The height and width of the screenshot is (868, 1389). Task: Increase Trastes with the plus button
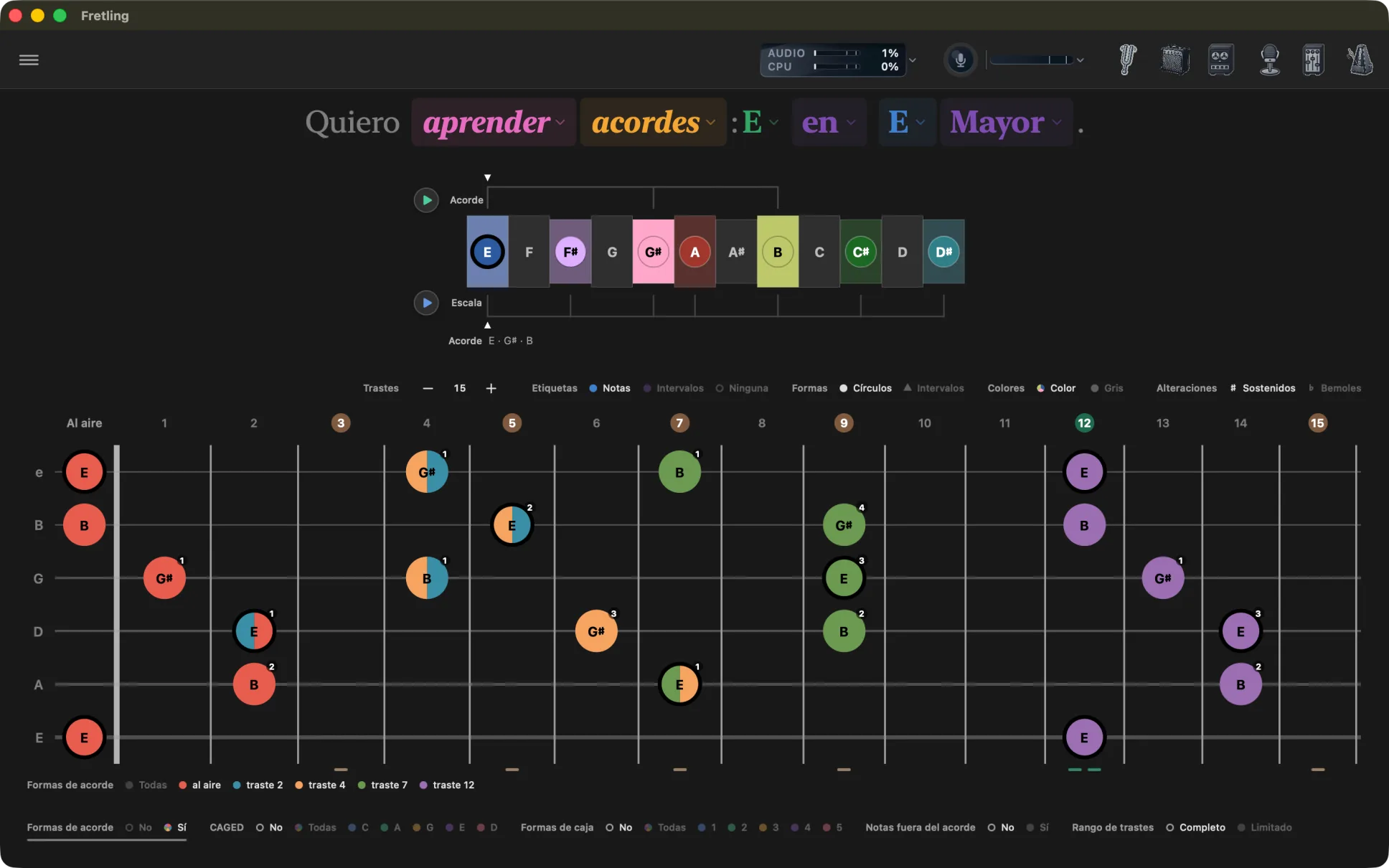pos(491,388)
